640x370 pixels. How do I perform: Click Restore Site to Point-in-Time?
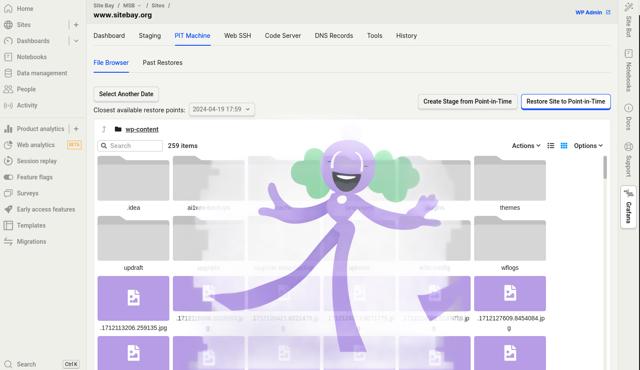tap(566, 102)
